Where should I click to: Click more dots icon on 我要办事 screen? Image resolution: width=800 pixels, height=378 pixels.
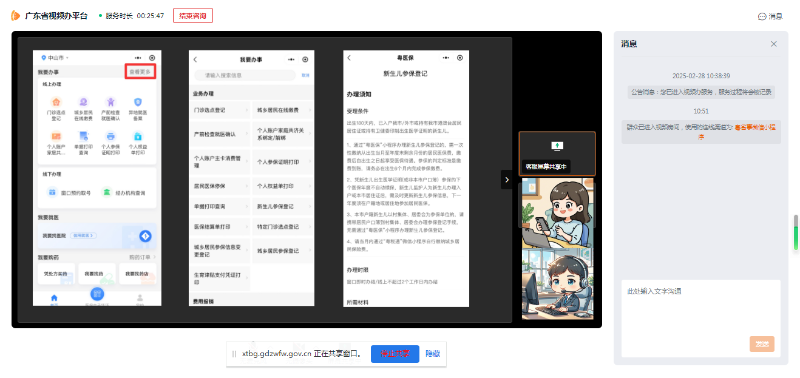tap(291, 60)
